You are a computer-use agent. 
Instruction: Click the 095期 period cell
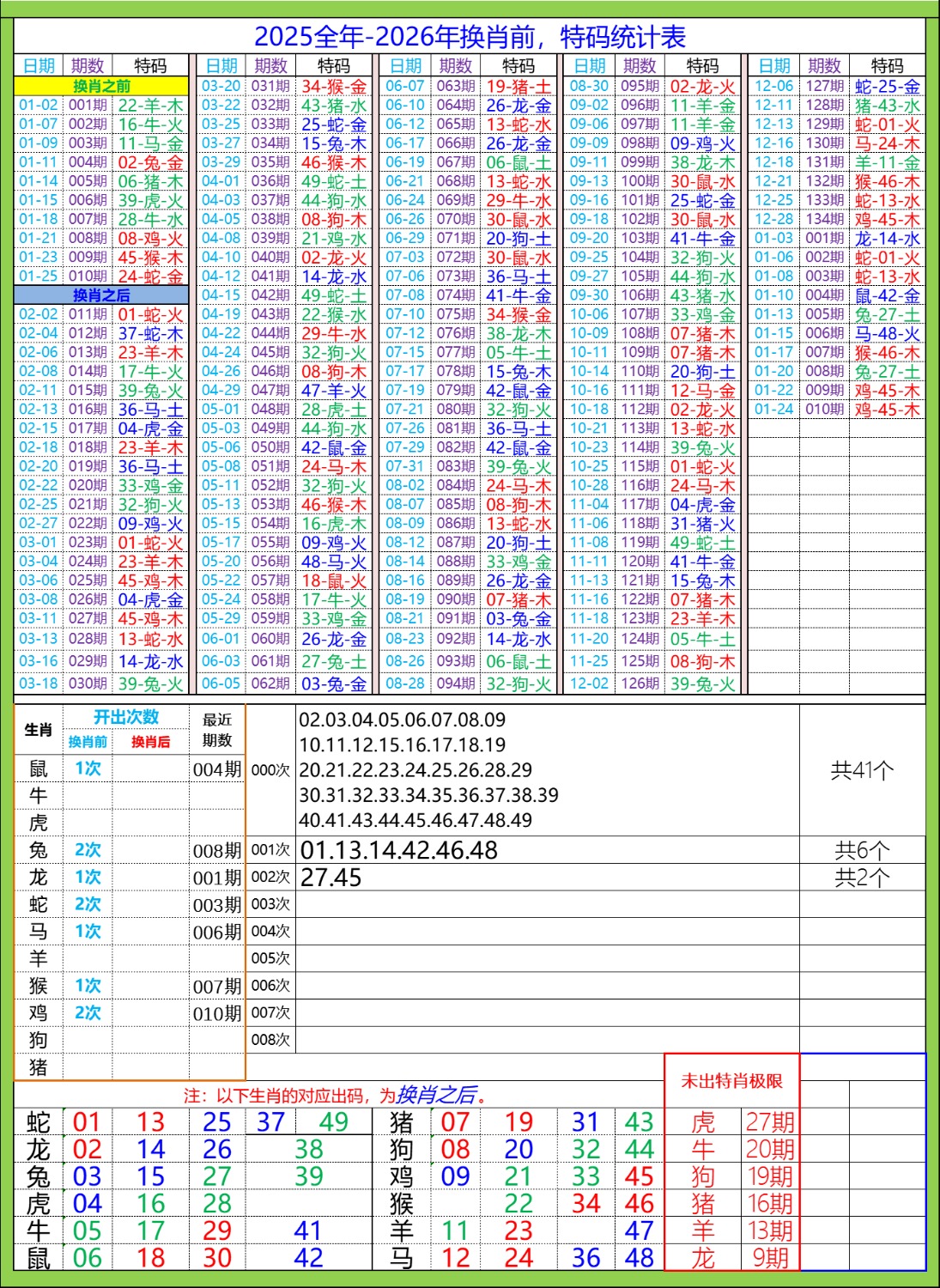pos(640,86)
